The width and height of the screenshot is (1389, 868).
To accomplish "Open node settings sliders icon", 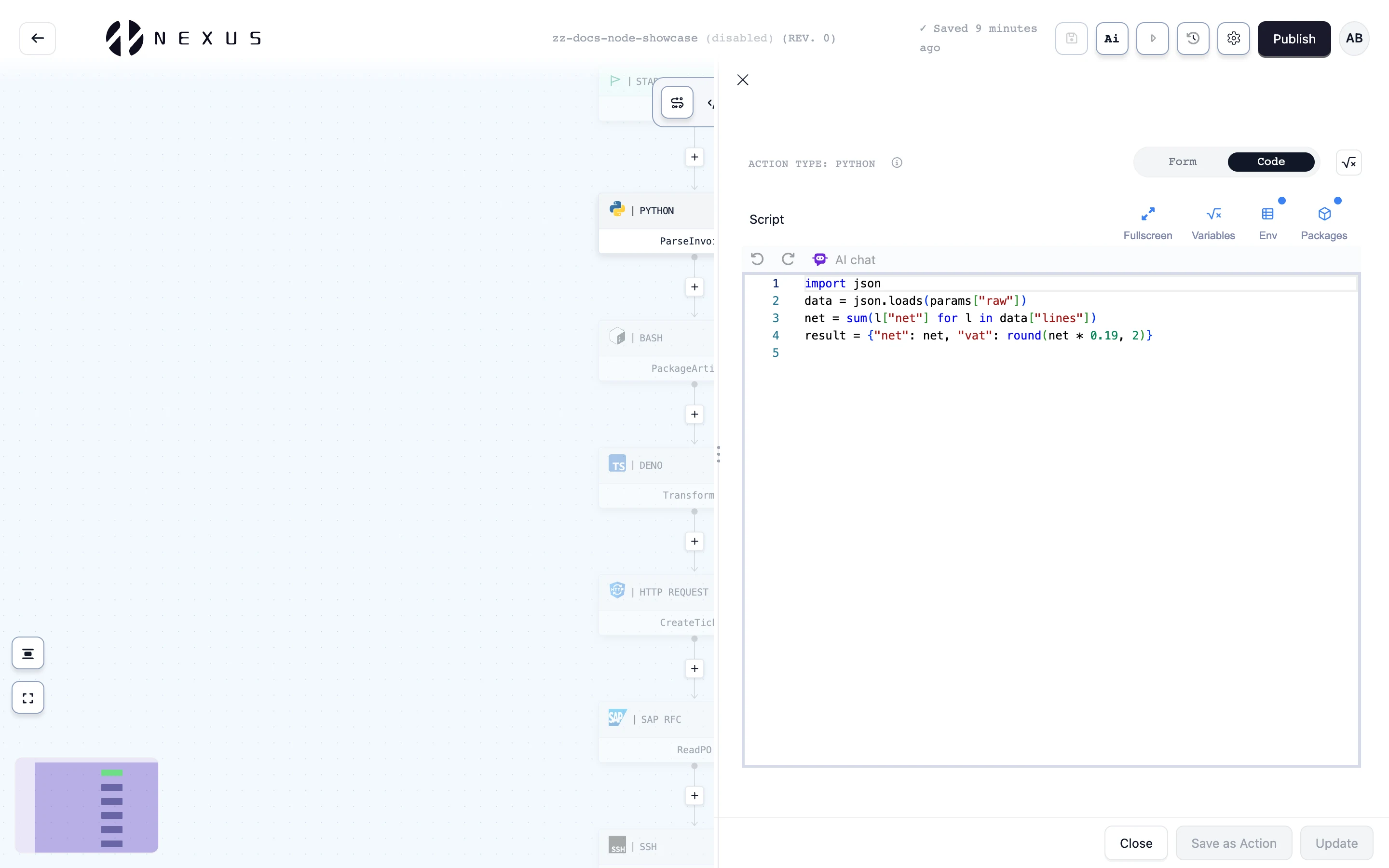I will 677,103.
